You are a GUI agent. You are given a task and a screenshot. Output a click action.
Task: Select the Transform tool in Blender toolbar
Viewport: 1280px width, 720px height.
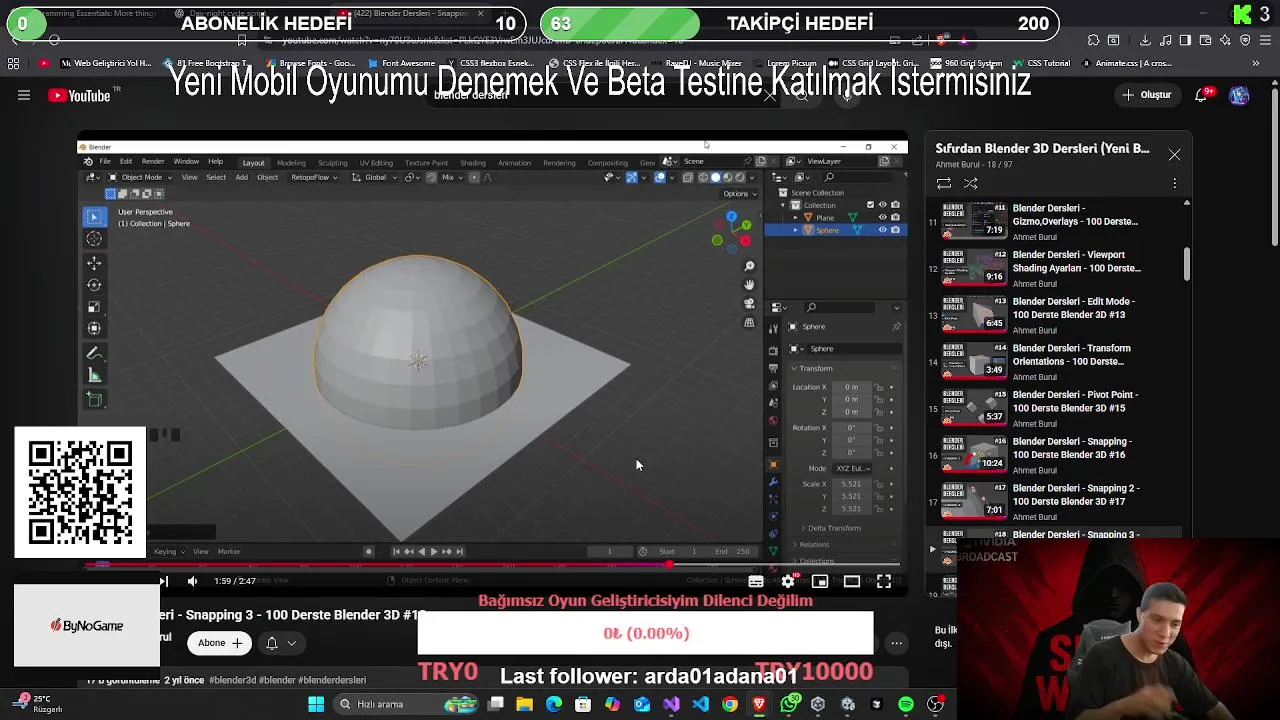tap(95, 328)
